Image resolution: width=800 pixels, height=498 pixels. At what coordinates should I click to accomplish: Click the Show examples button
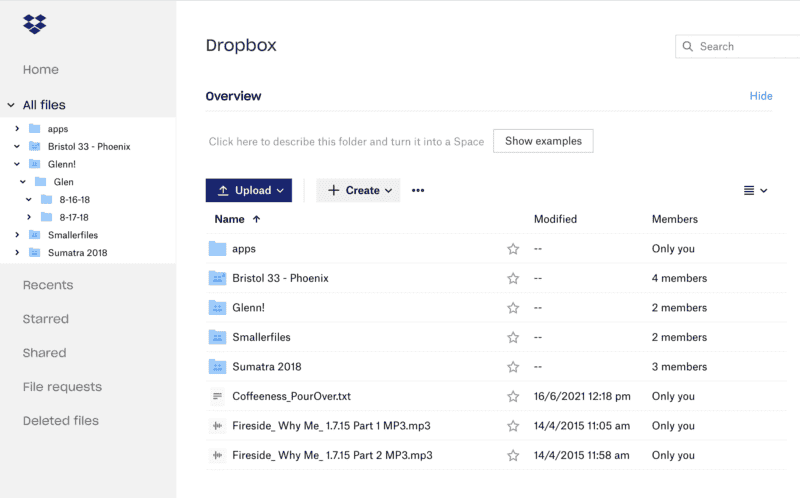pyautogui.click(x=543, y=141)
